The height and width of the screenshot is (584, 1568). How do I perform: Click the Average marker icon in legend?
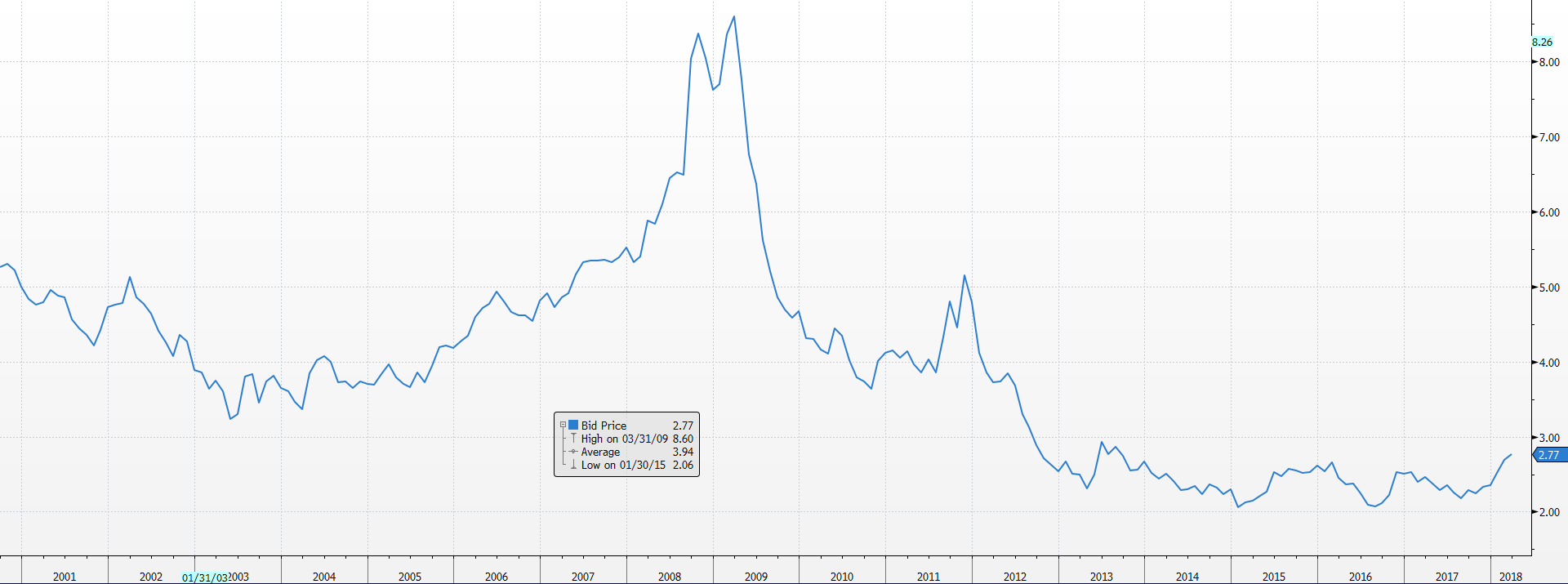pos(573,452)
